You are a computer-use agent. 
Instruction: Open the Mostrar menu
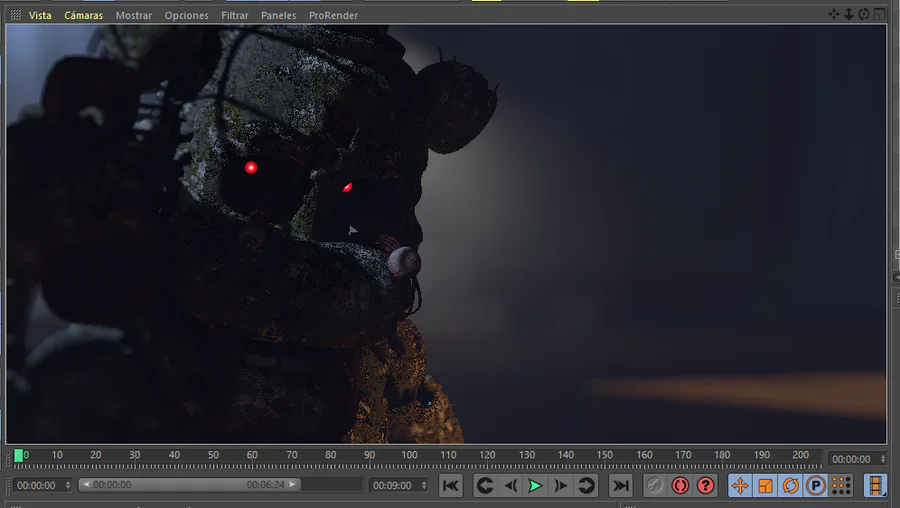point(134,15)
